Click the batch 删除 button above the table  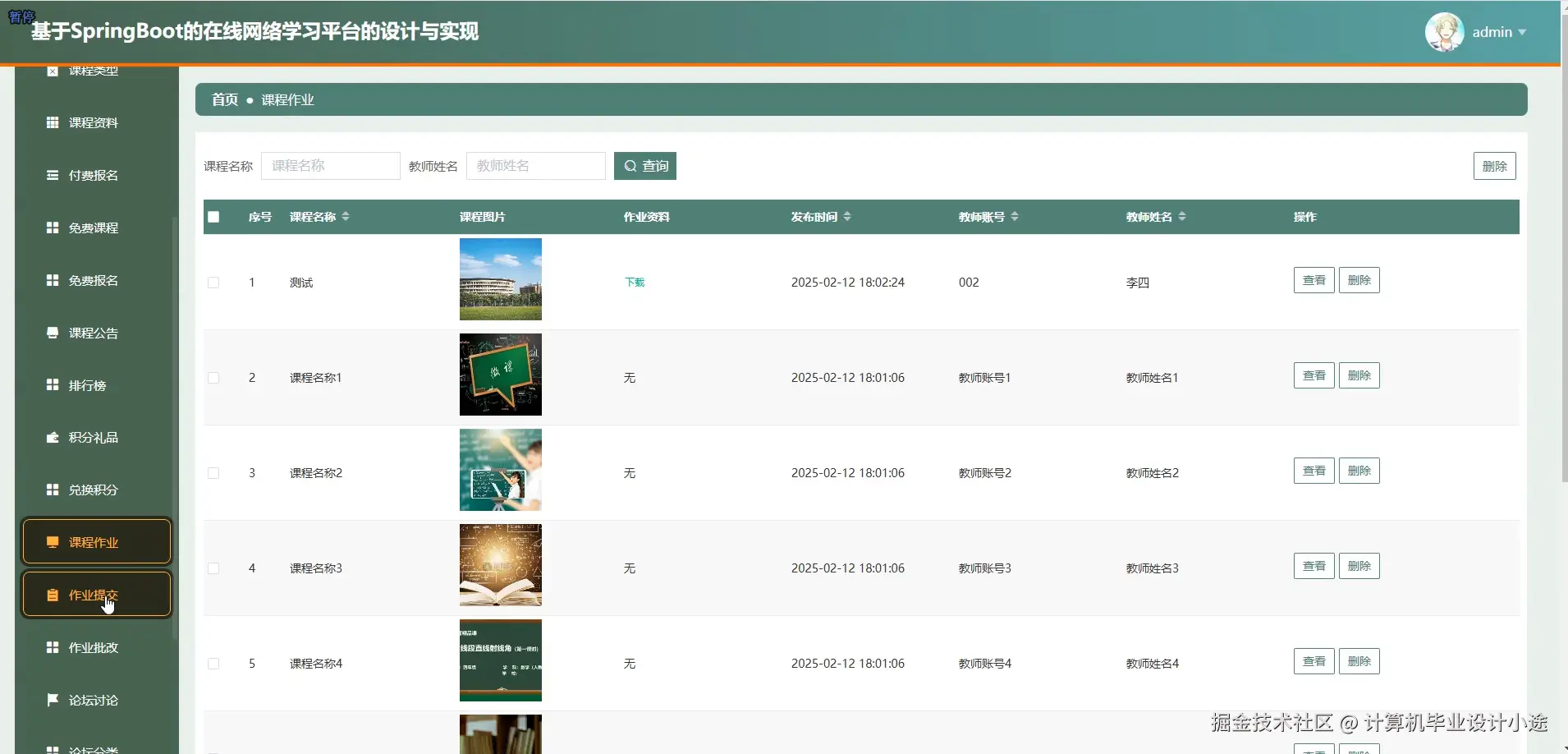[x=1495, y=166]
